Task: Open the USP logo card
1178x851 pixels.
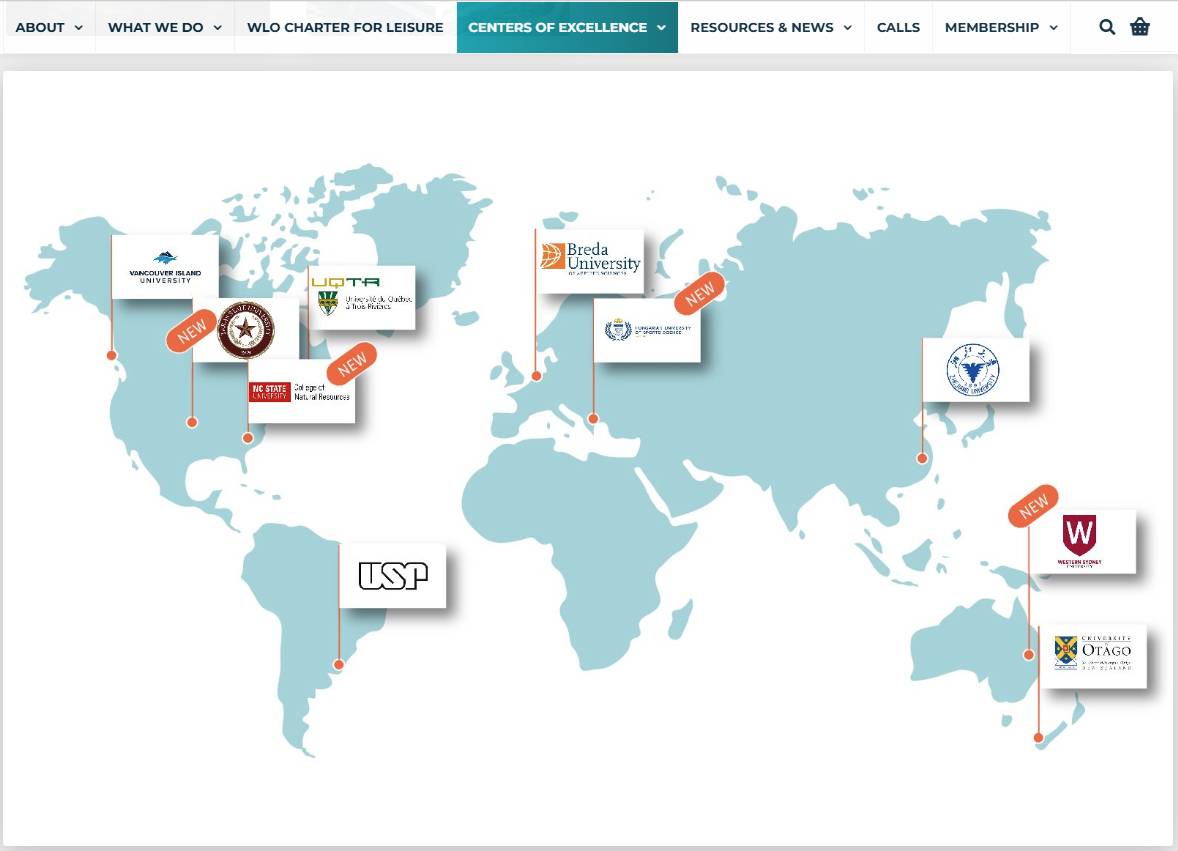Action: 392,575
